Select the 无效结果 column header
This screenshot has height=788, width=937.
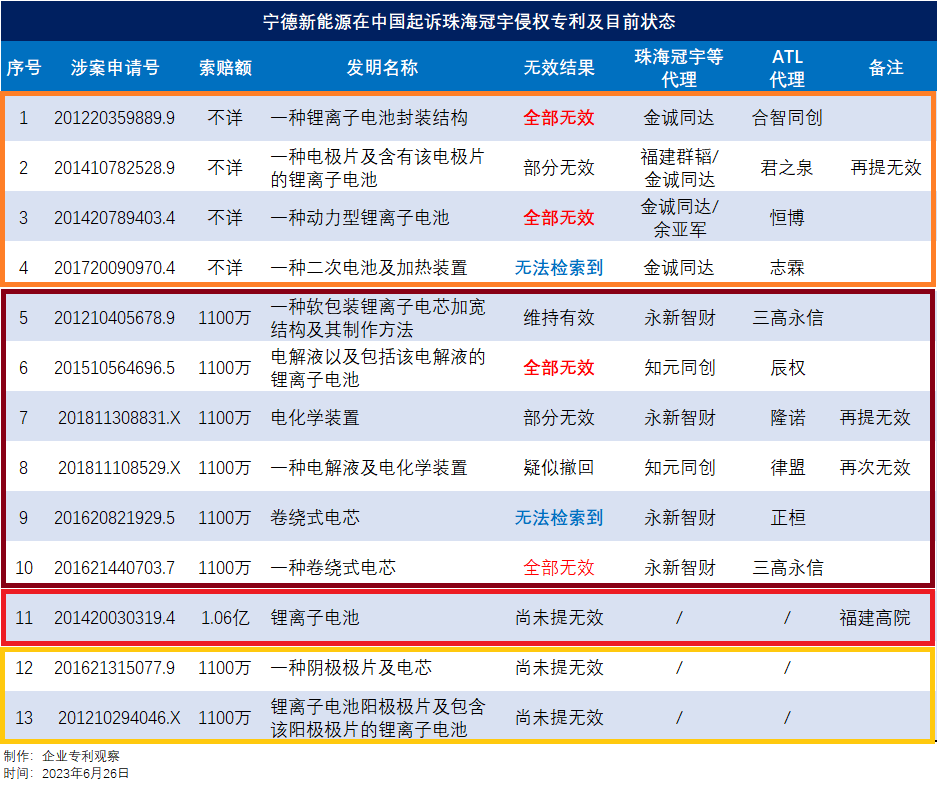[x=559, y=68]
